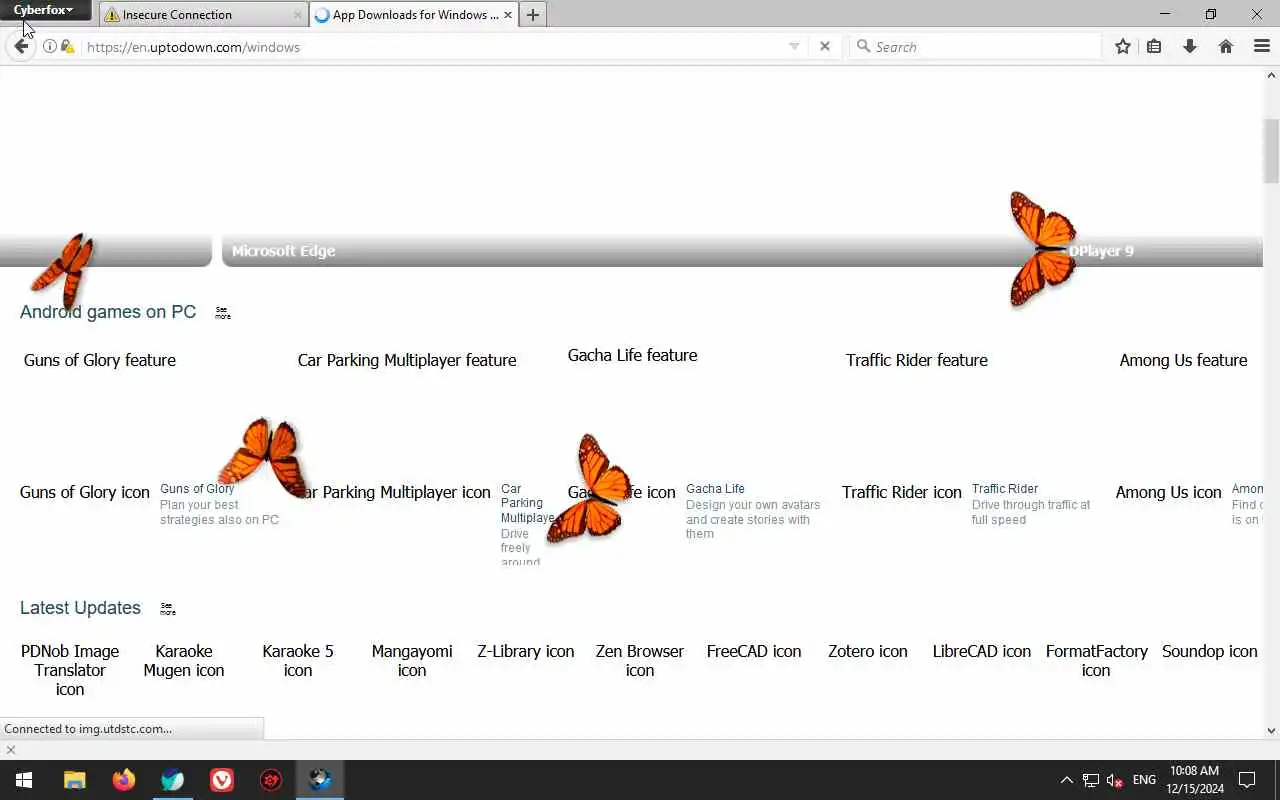
Task: Open the Android games on PC heading
Action: pyautogui.click(x=108, y=312)
